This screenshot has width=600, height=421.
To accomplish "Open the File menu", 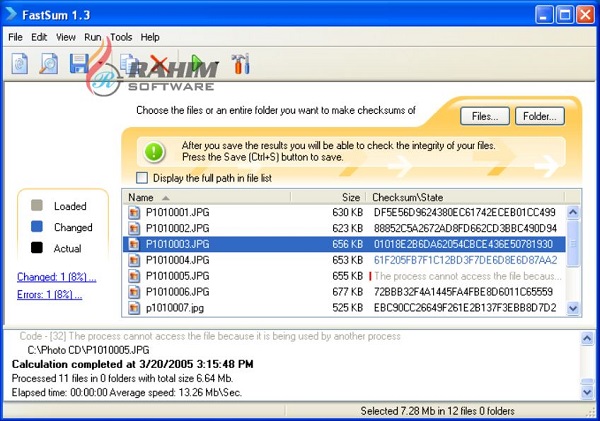I will pyautogui.click(x=15, y=37).
